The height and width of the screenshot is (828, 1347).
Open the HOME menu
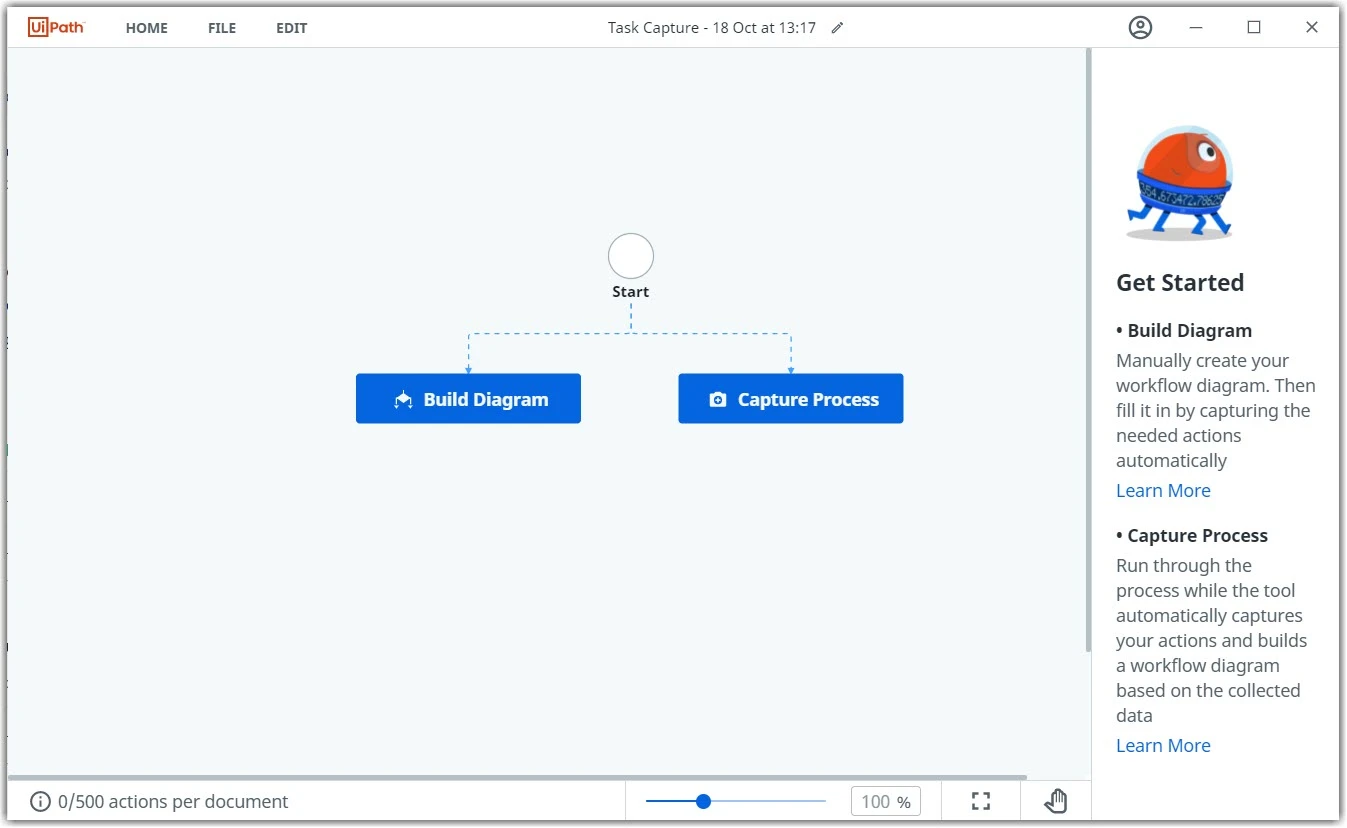[147, 28]
